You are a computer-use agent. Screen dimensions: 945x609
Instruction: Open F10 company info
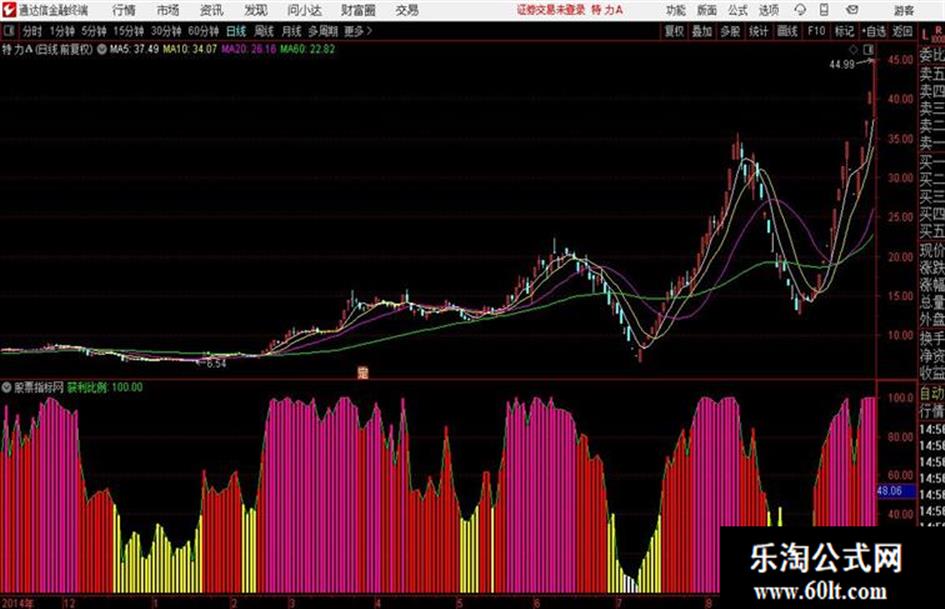coord(816,31)
